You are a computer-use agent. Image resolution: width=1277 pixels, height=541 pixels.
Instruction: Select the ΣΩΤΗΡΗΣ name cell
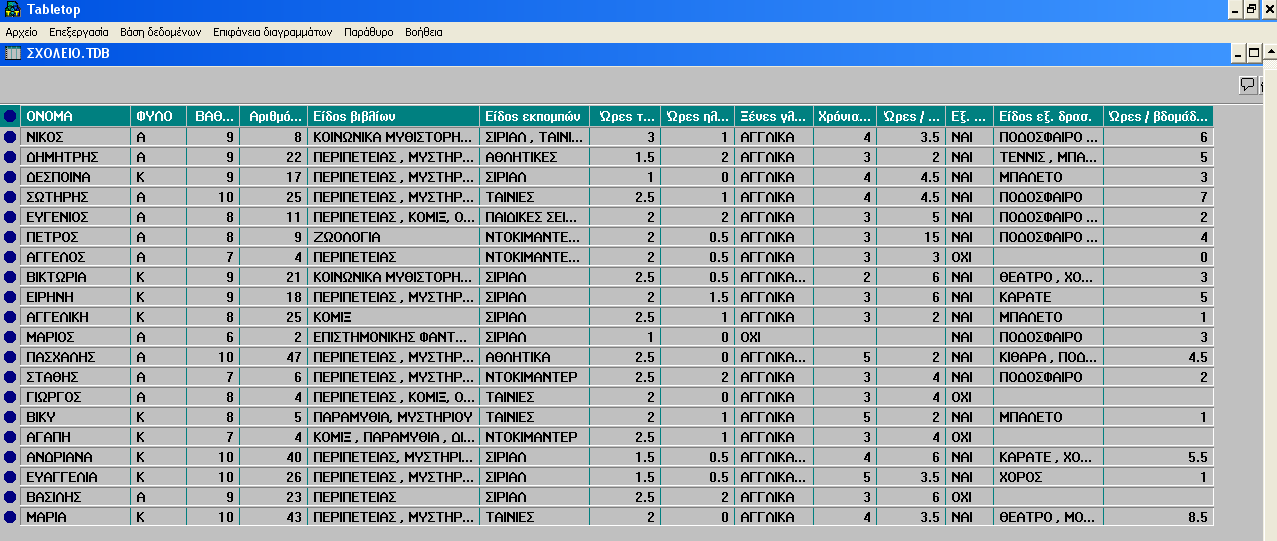click(x=76, y=197)
